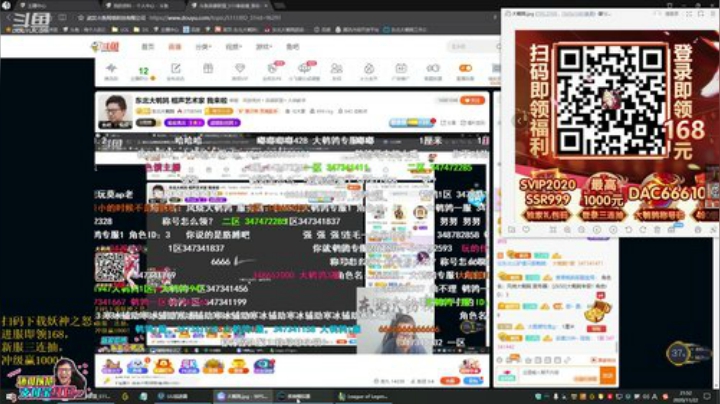Open the taskbar clock and date

(686, 396)
